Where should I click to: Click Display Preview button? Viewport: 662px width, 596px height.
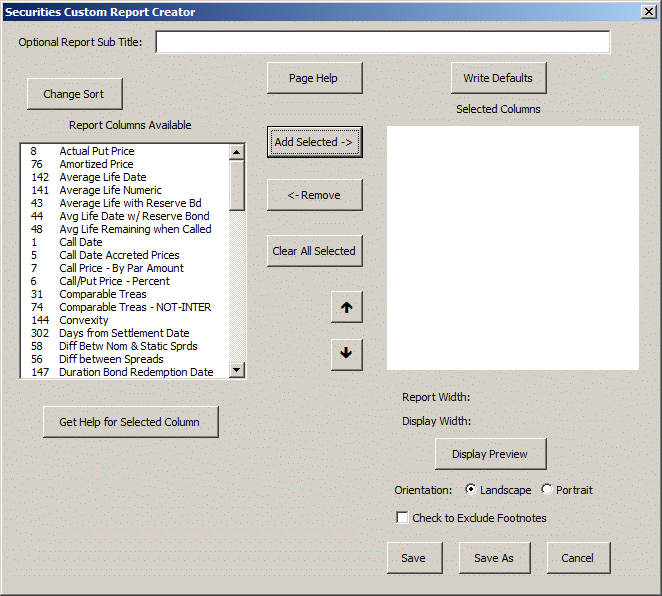click(490, 454)
